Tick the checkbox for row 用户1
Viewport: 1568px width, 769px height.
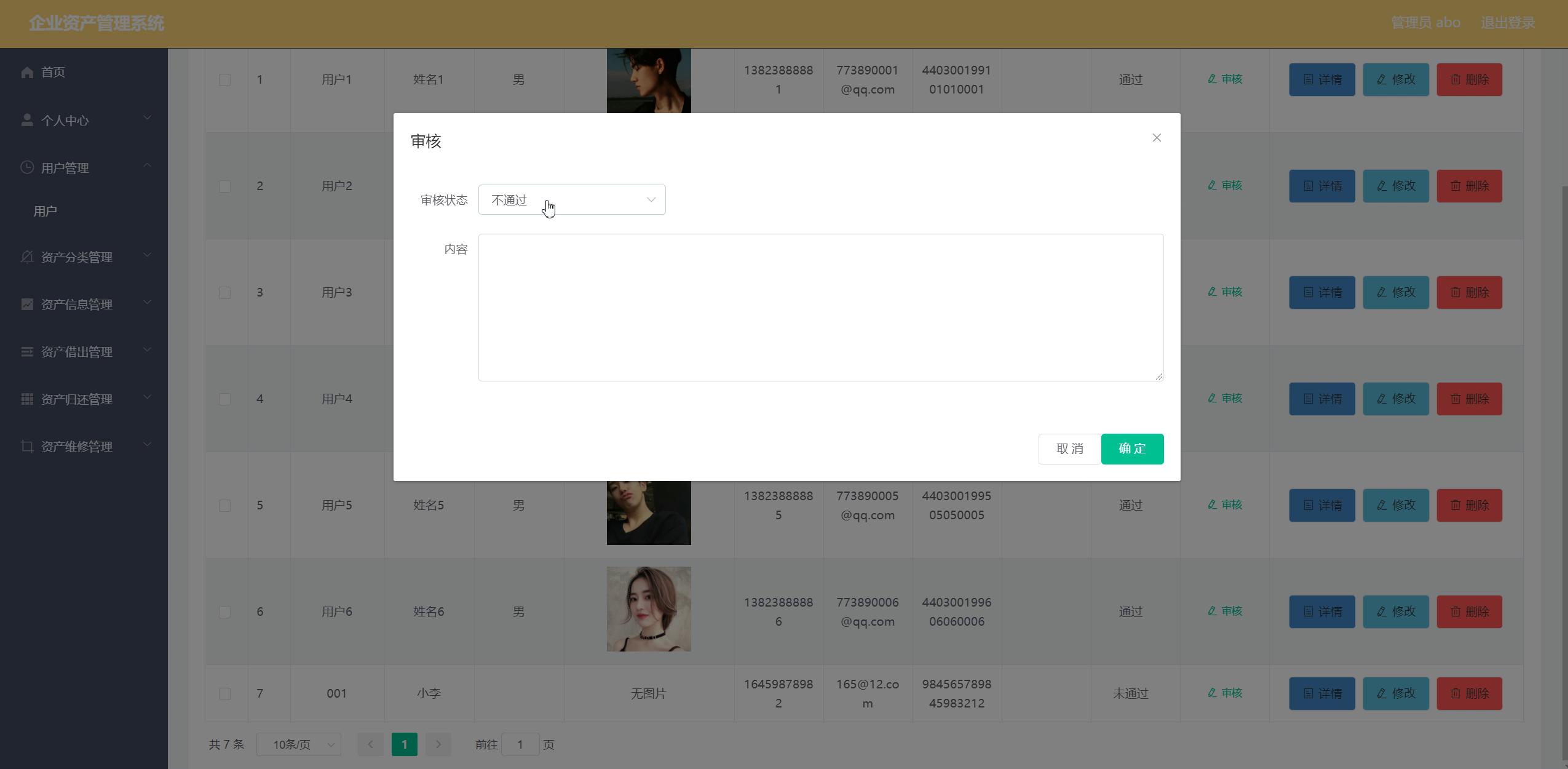click(x=225, y=80)
